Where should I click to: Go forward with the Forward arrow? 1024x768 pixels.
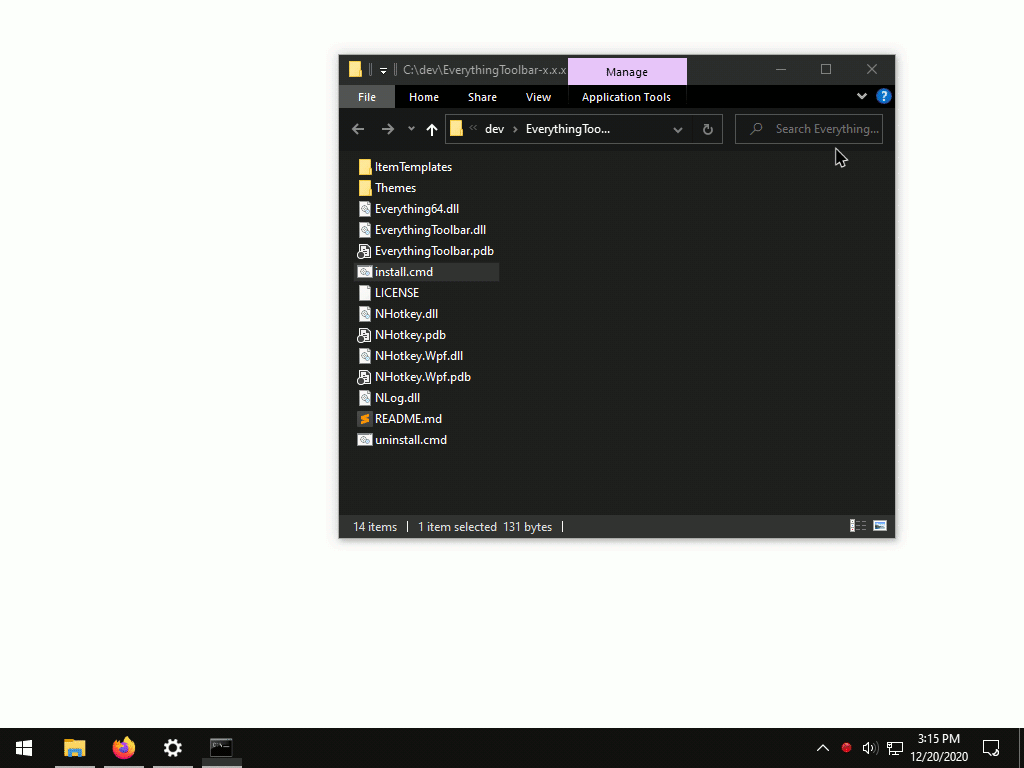(388, 129)
